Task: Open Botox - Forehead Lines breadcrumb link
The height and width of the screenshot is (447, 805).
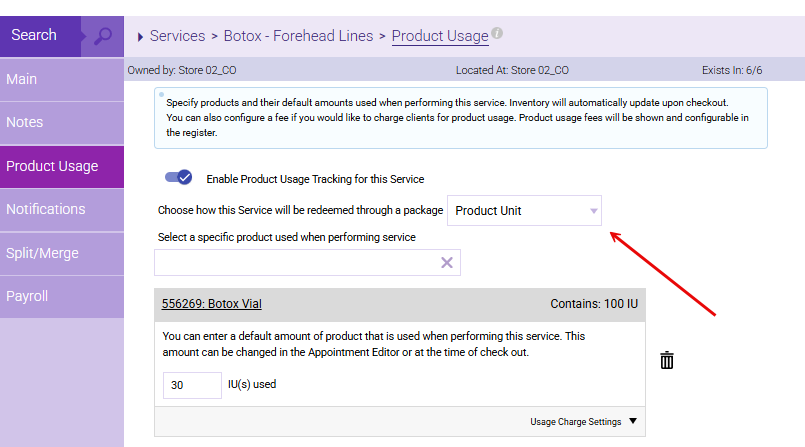Action: click(297, 36)
